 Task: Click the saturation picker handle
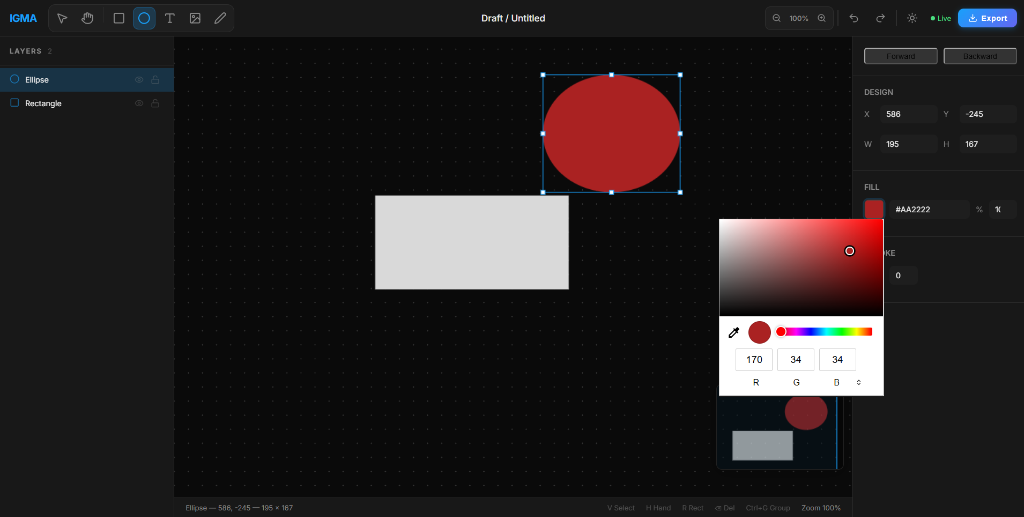click(x=850, y=251)
